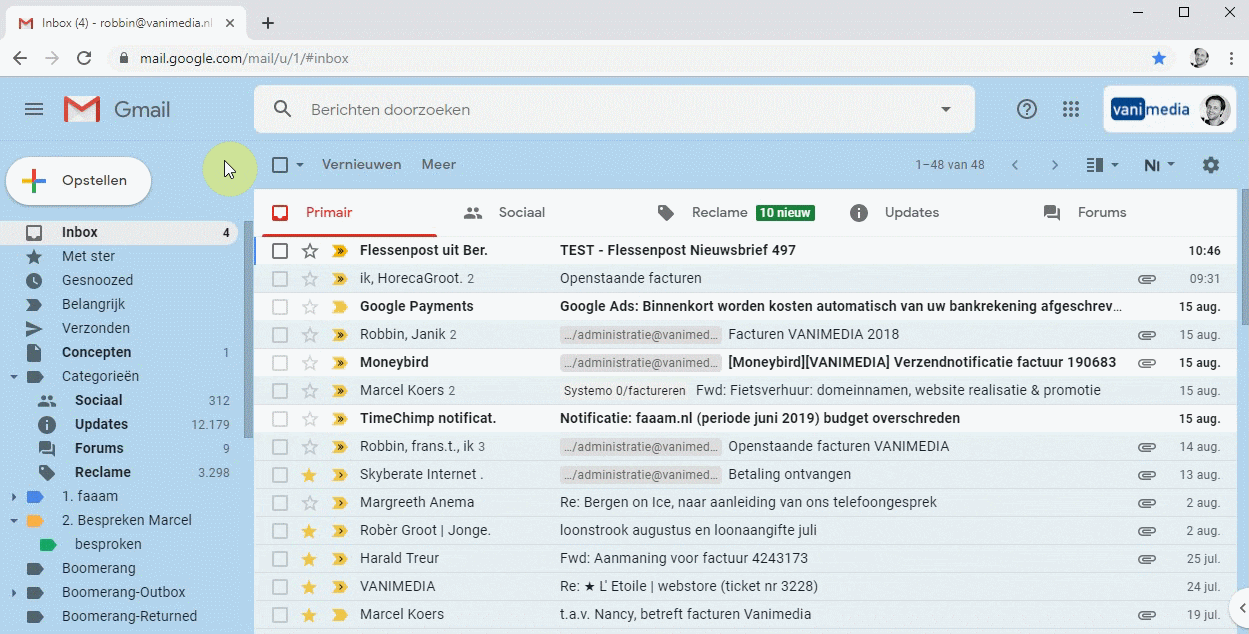The height and width of the screenshot is (634, 1249).
Task: Open Gmail settings gear
Action: [x=1210, y=164]
